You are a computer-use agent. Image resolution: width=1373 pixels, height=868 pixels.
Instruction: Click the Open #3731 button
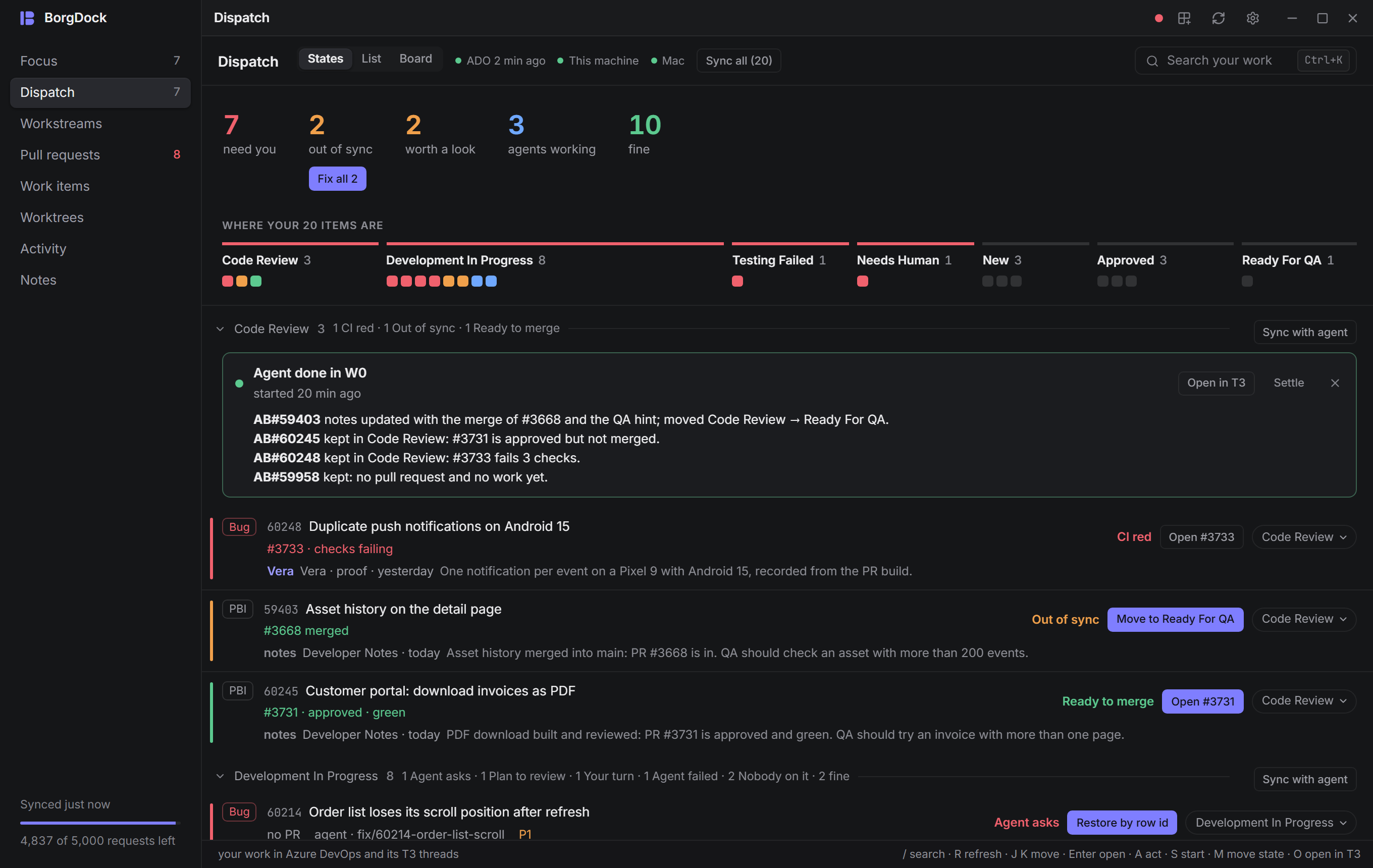point(1202,701)
